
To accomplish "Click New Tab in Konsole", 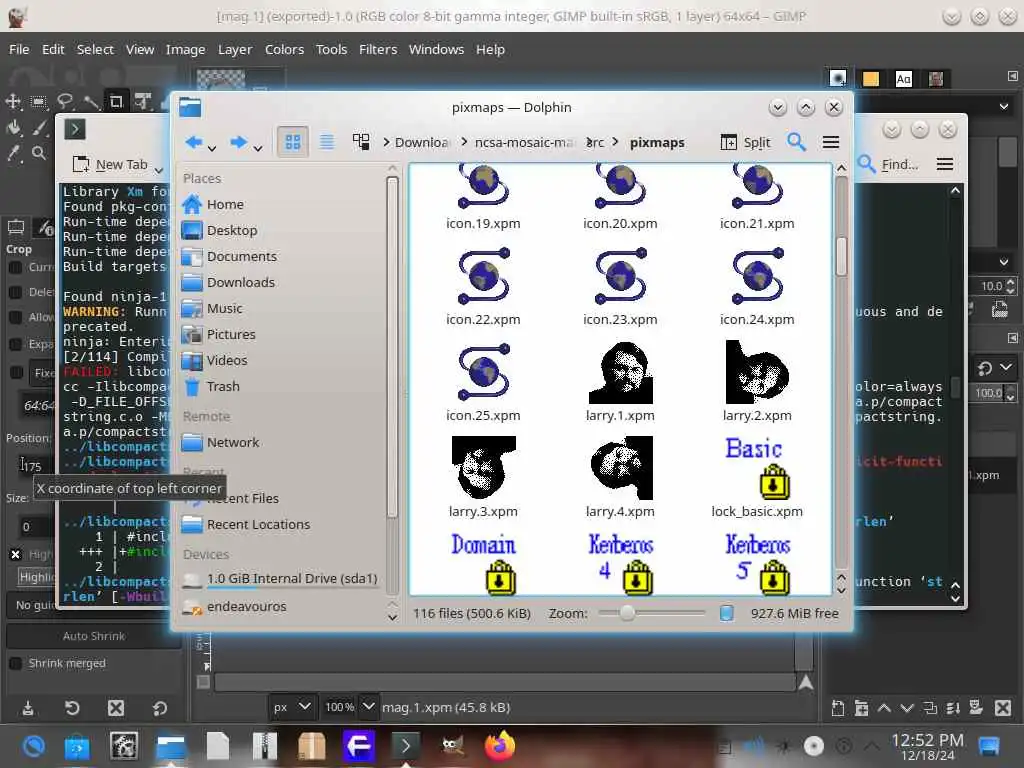I will click(x=111, y=165).
